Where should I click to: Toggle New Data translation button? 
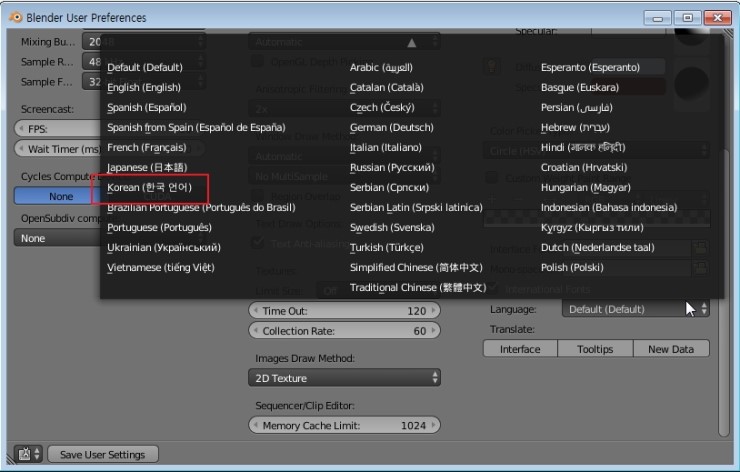point(671,349)
